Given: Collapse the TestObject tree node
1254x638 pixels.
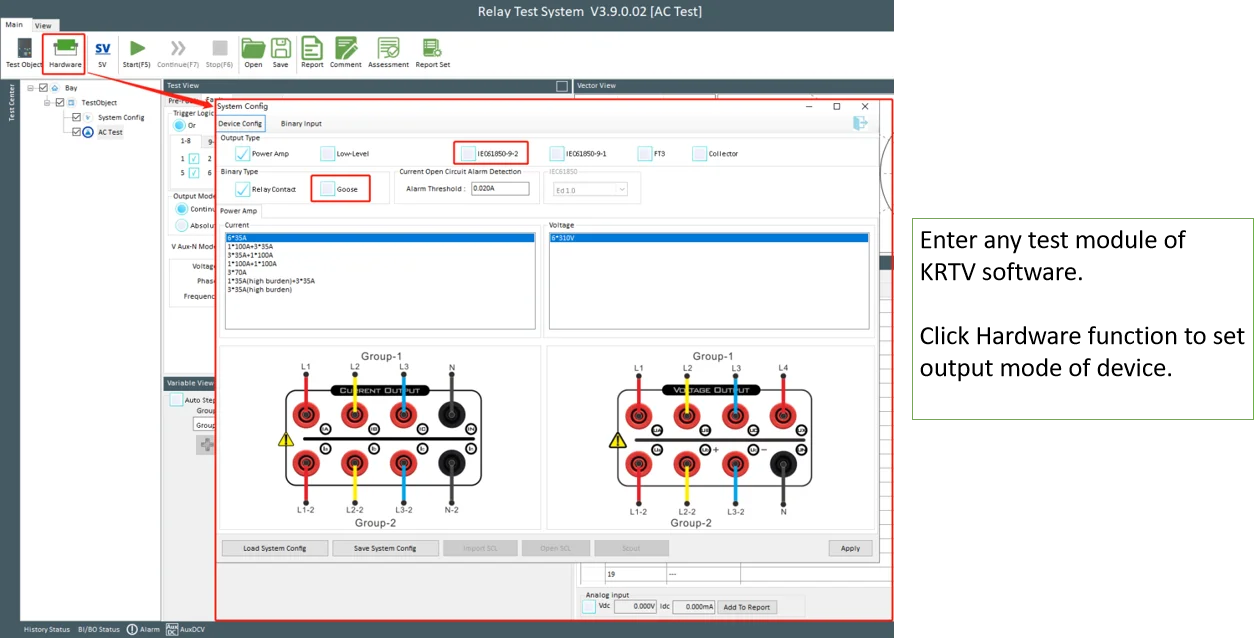Looking at the screenshot, I should [x=46, y=102].
